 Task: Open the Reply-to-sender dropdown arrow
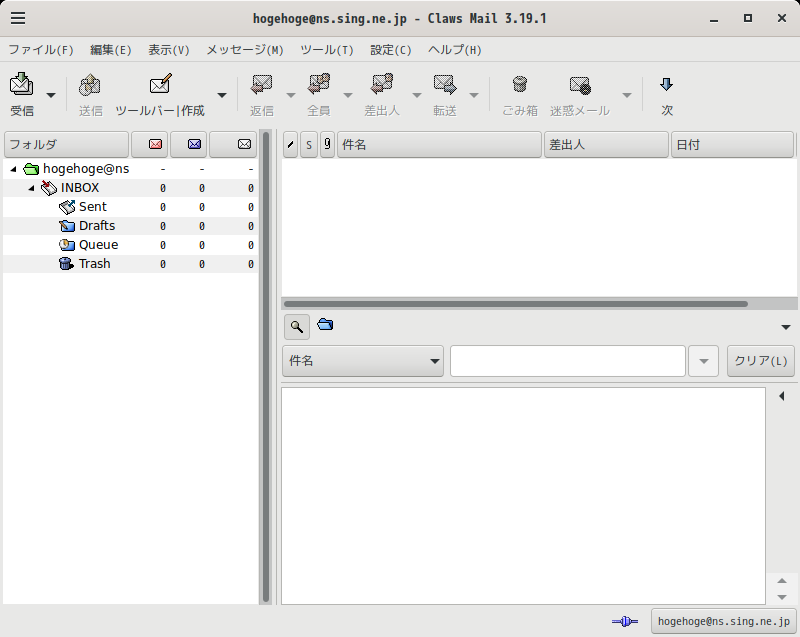pos(417,95)
